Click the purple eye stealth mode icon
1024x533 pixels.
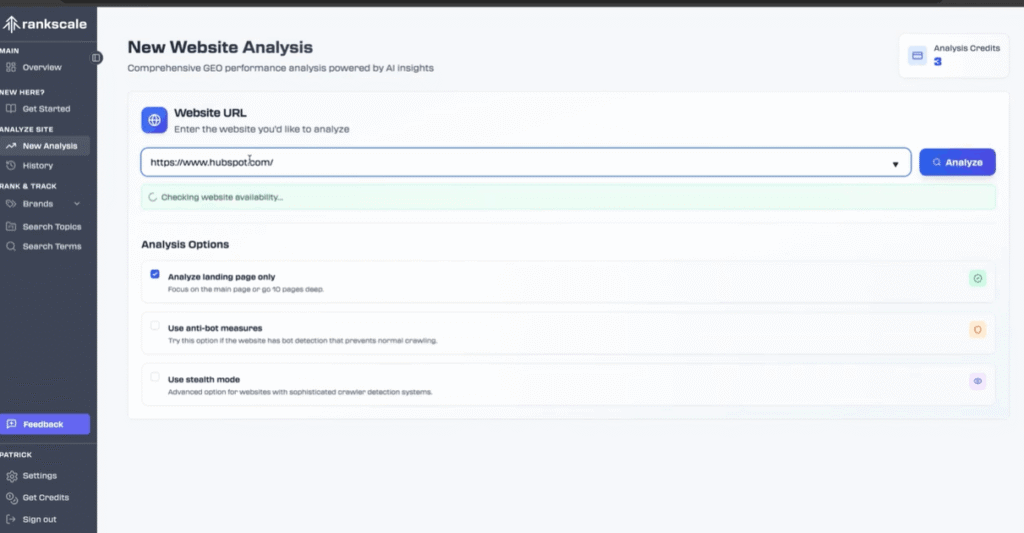tap(978, 381)
